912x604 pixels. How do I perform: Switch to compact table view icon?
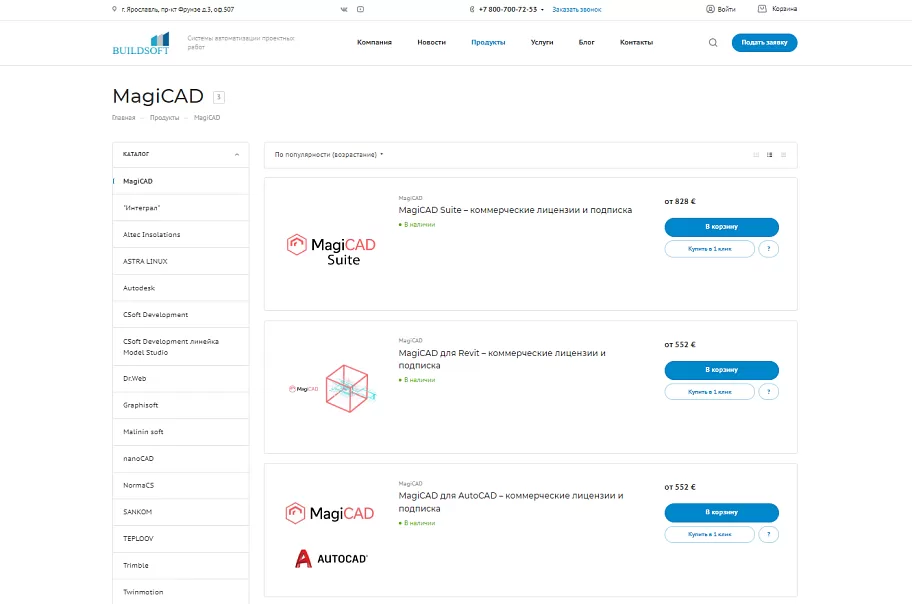[783, 155]
